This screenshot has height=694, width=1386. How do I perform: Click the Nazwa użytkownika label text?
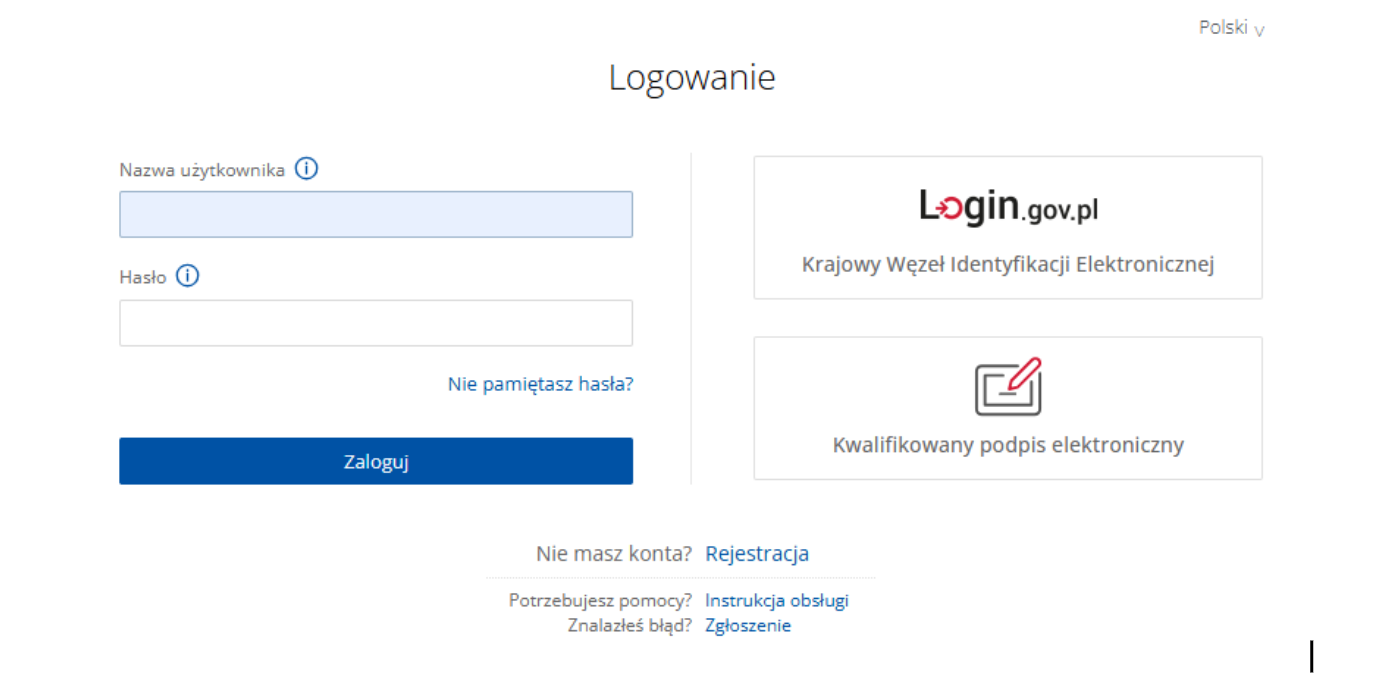(x=202, y=170)
